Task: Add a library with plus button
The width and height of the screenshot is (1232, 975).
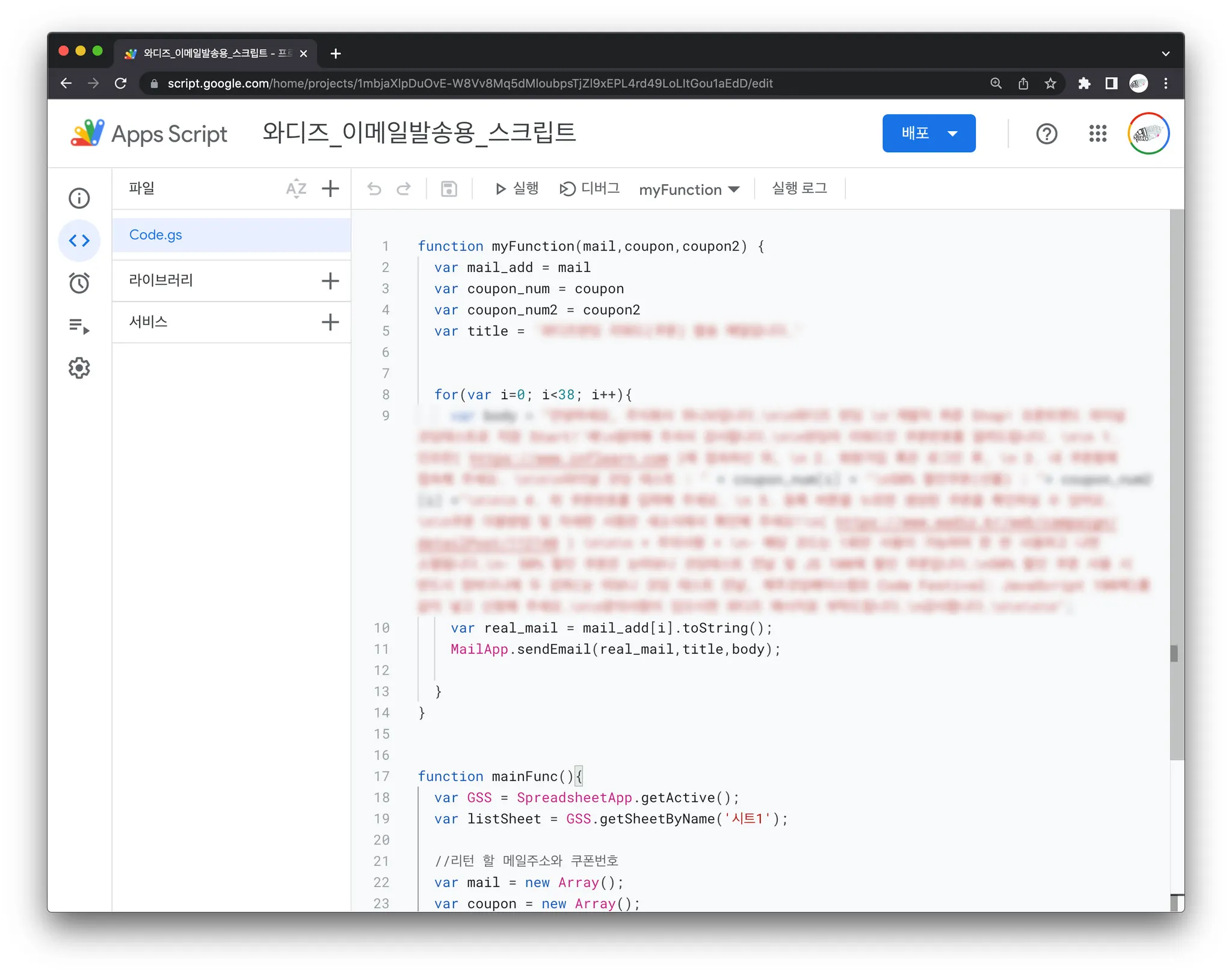Action: (330, 280)
